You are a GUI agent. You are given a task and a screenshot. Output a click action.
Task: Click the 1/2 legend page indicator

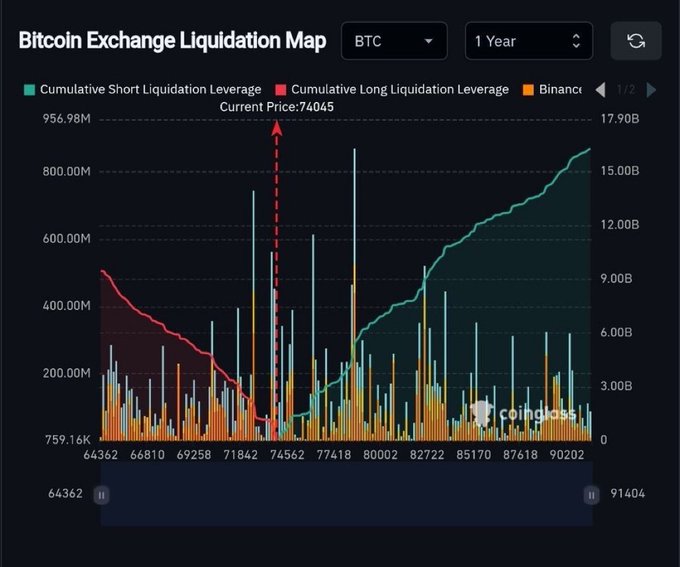coord(626,90)
